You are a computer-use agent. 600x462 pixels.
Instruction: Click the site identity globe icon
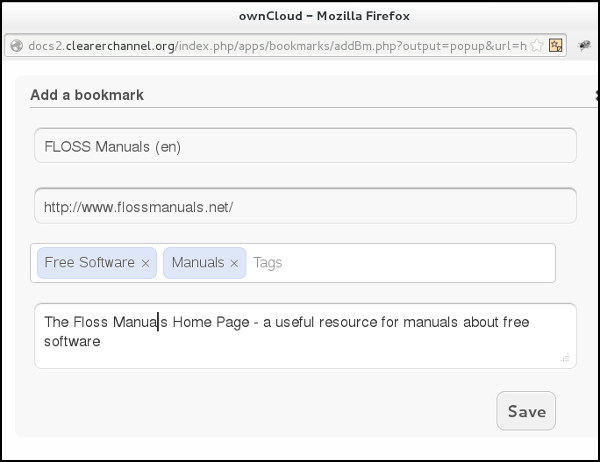(x=15, y=45)
